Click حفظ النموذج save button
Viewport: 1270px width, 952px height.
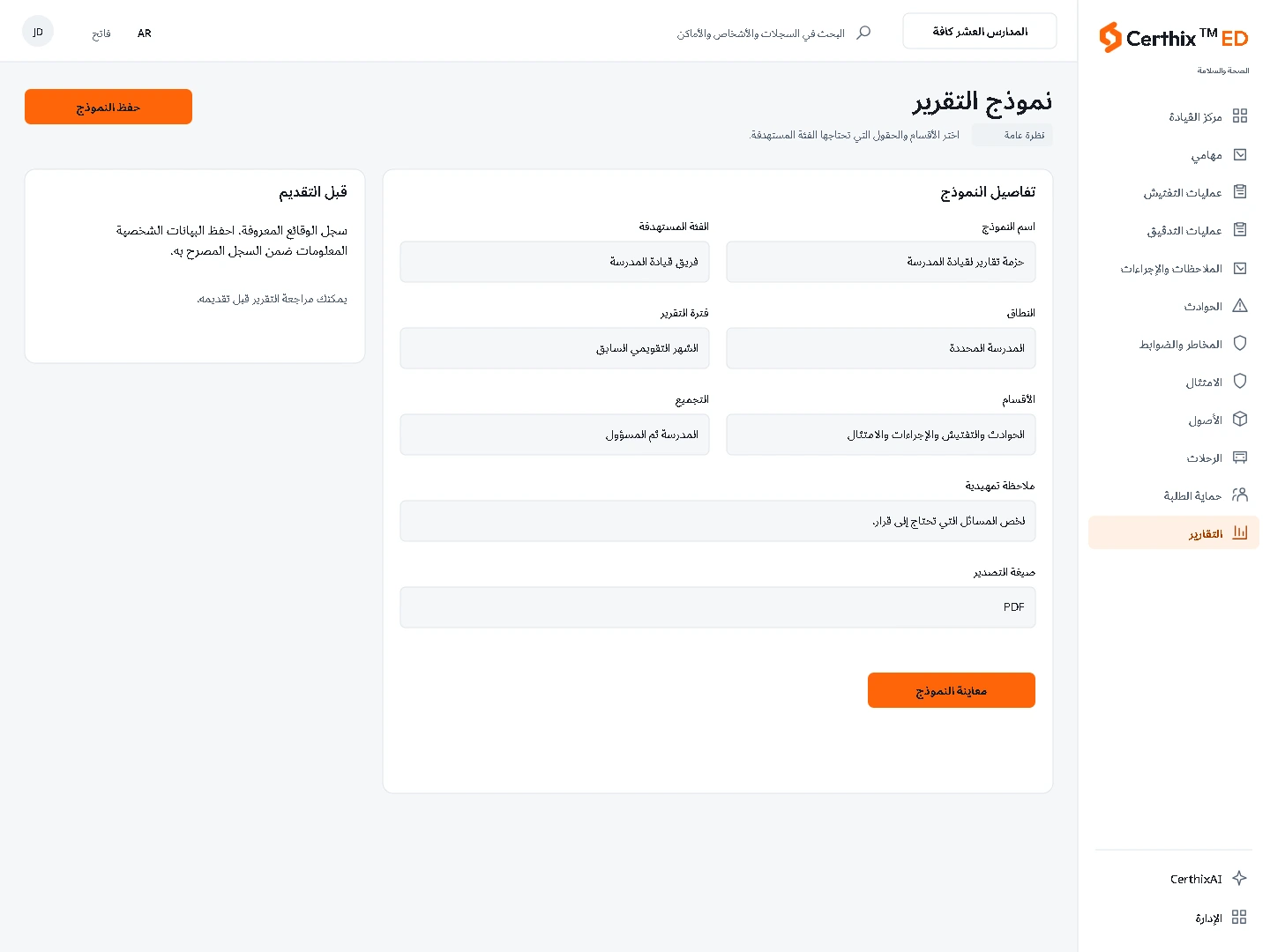[x=108, y=107]
